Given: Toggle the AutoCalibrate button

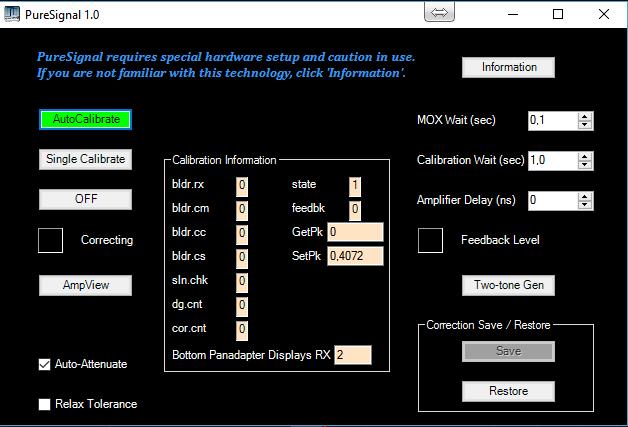Looking at the screenshot, I should pyautogui.click(x=86, y=119).
